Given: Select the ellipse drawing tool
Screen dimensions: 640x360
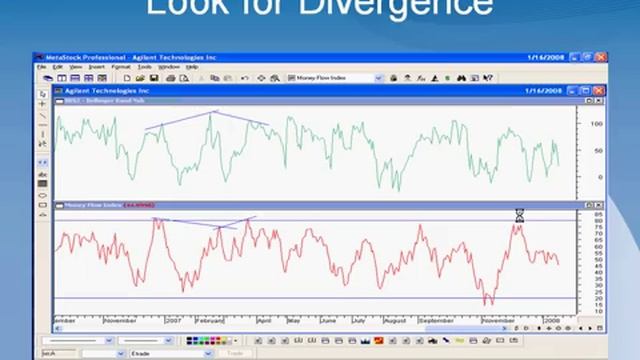Looking at the screenshot, I should pyautogui.click(x=42, y=196).
